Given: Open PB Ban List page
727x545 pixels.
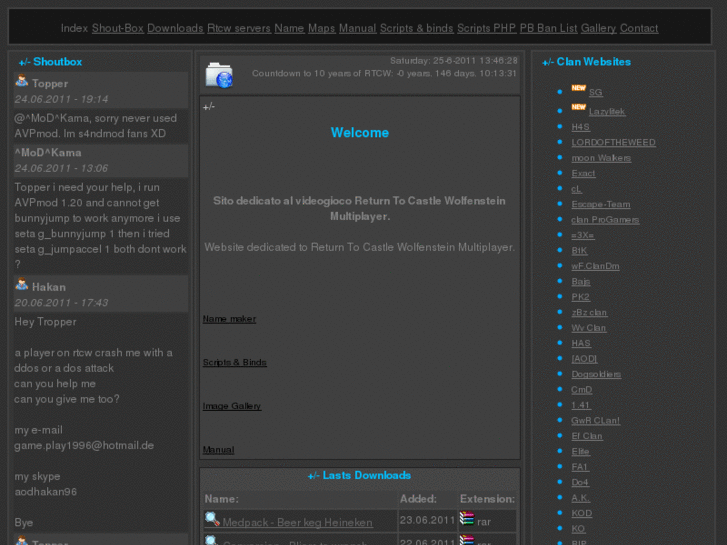Looking at the screenshot, I should (x=548, y=28).
